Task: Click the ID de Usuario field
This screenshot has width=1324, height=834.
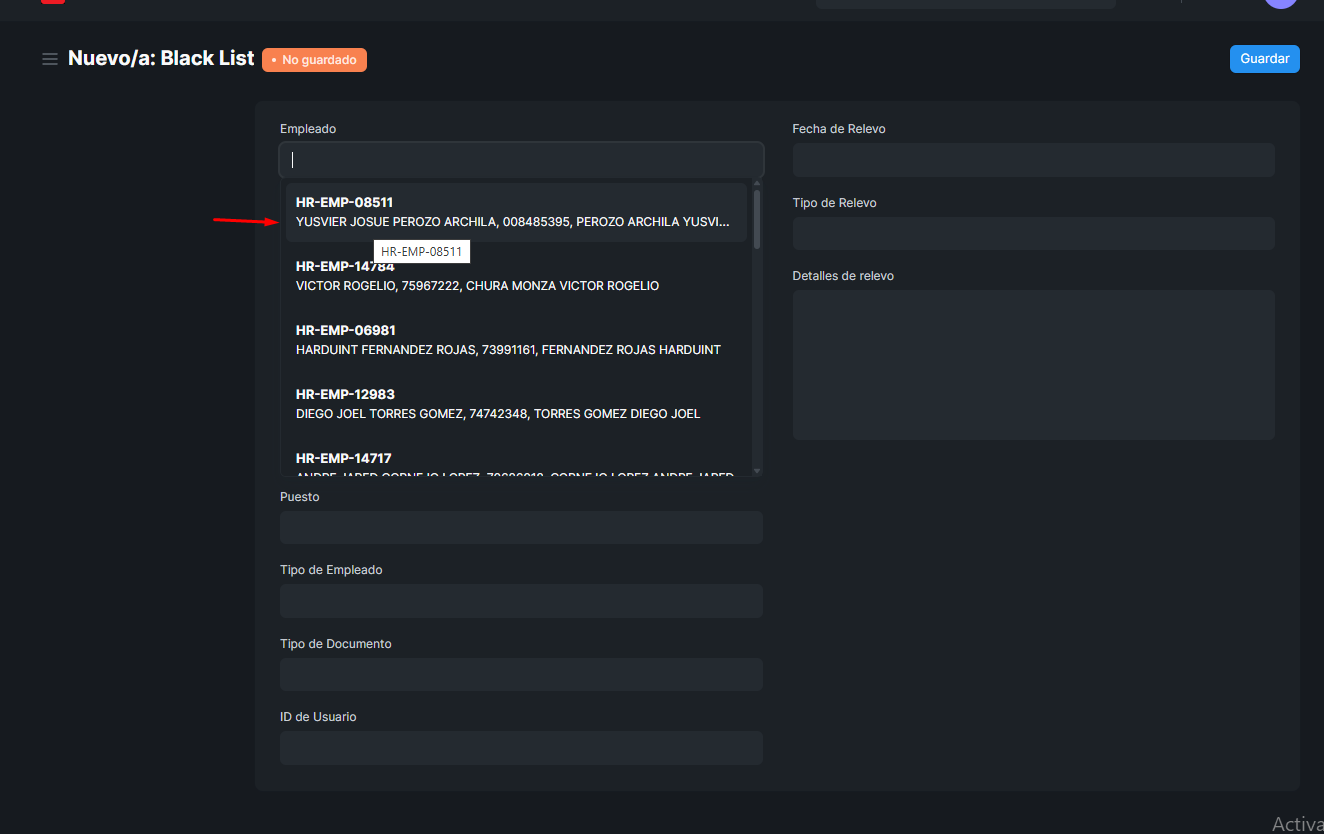Action: (521, 748)
